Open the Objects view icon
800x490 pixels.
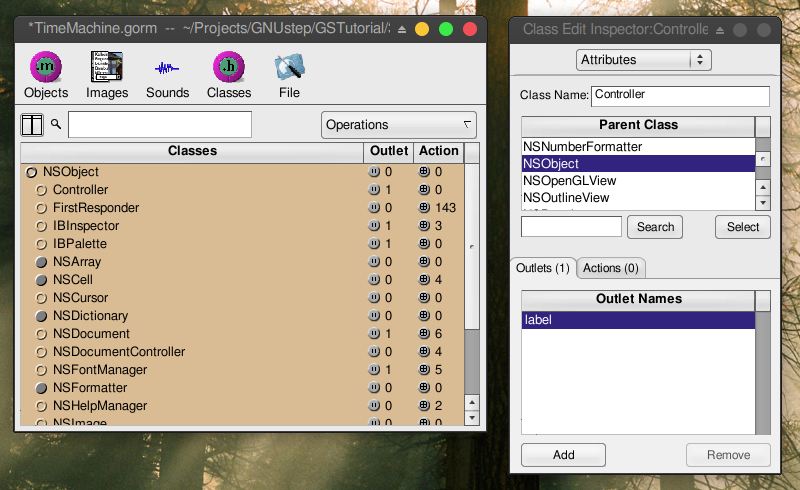[x=45, y=68]
